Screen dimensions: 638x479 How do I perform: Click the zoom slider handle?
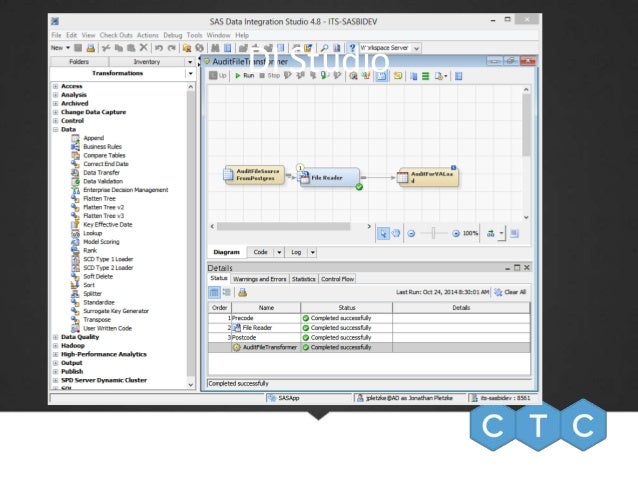(x=434, y=233)
